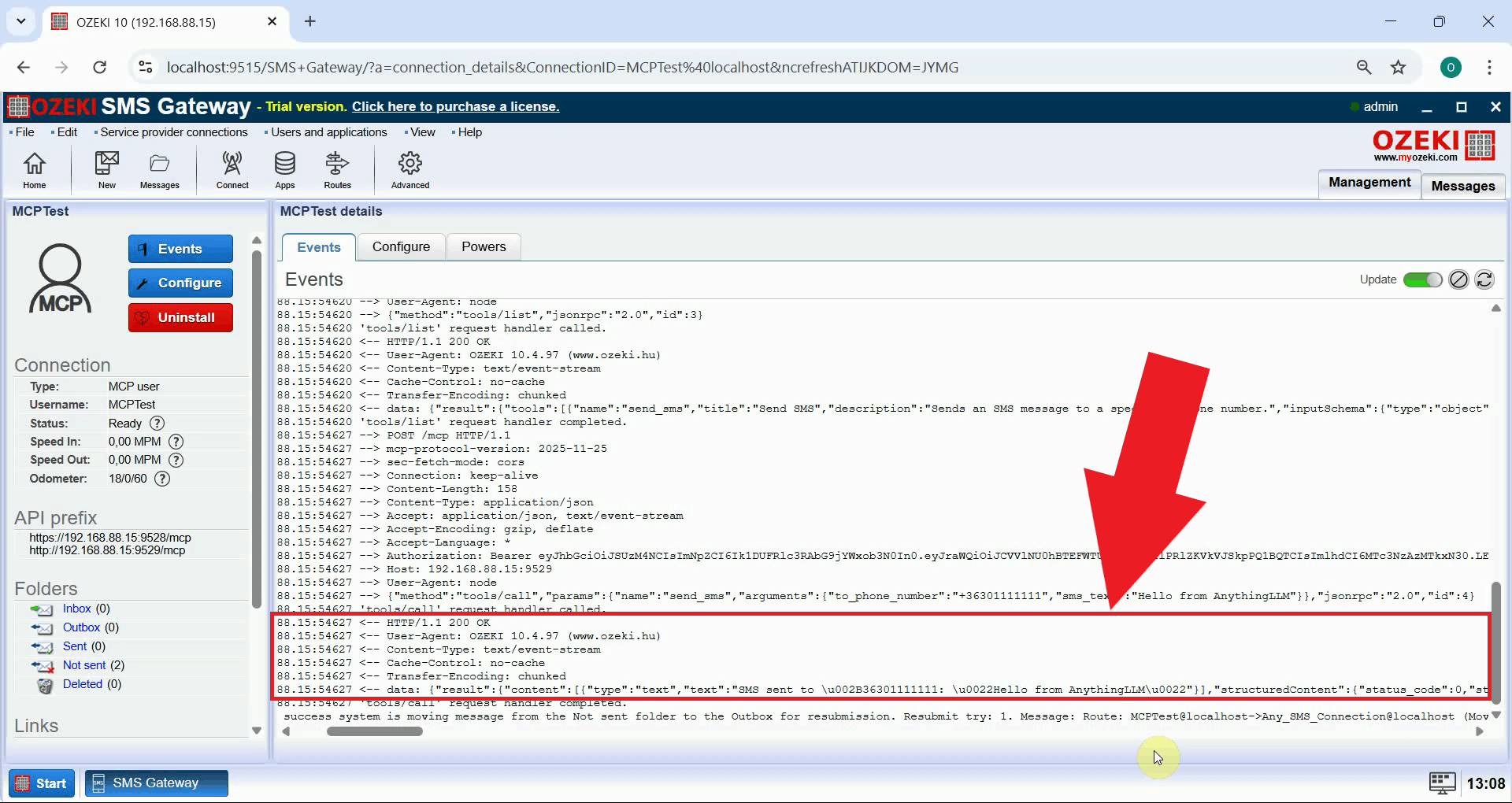Switch to the Powers tab
Screen dimensions: 1512x803
[x=484, y=246]
